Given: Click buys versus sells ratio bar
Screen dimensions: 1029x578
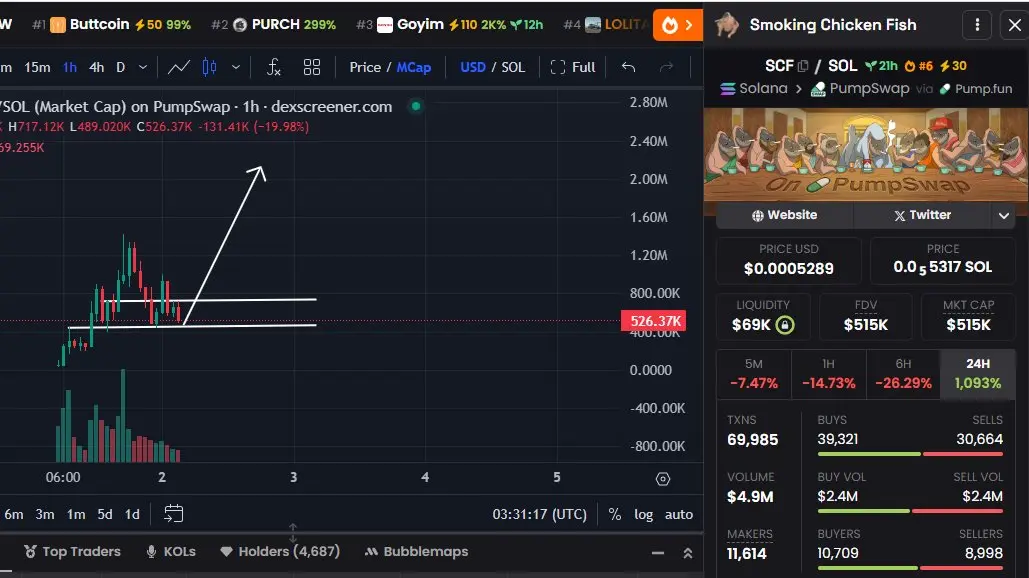Looking at the screenshot, I should coord(910,453).
